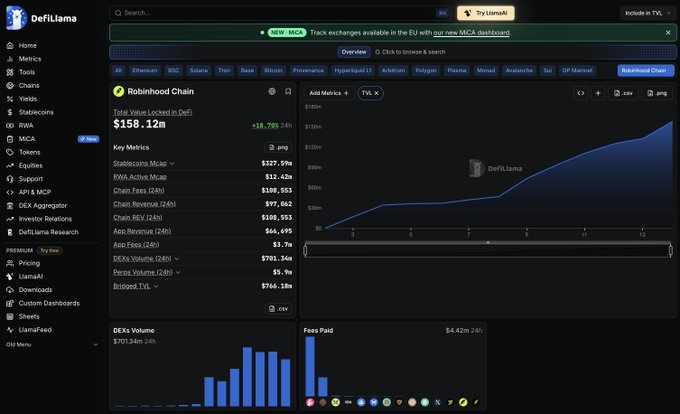Open Home in the sidebar

[27, 46]
